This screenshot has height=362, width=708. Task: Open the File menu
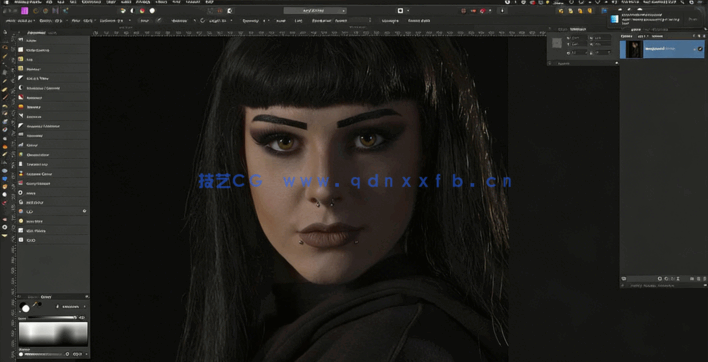click(49, 2)
